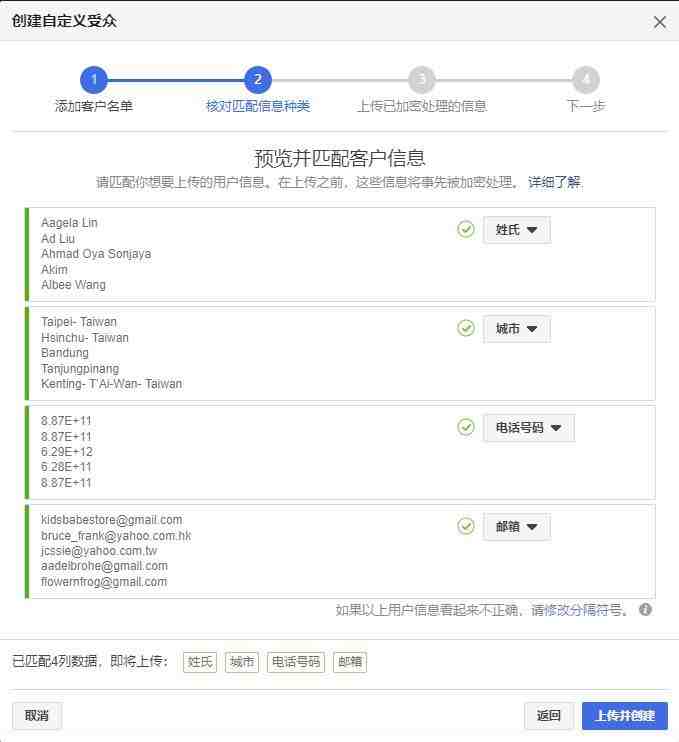Click the green check icon next to 邮箱
The width and height of the screenshot is (679, 742).
(x=466, y=526)
